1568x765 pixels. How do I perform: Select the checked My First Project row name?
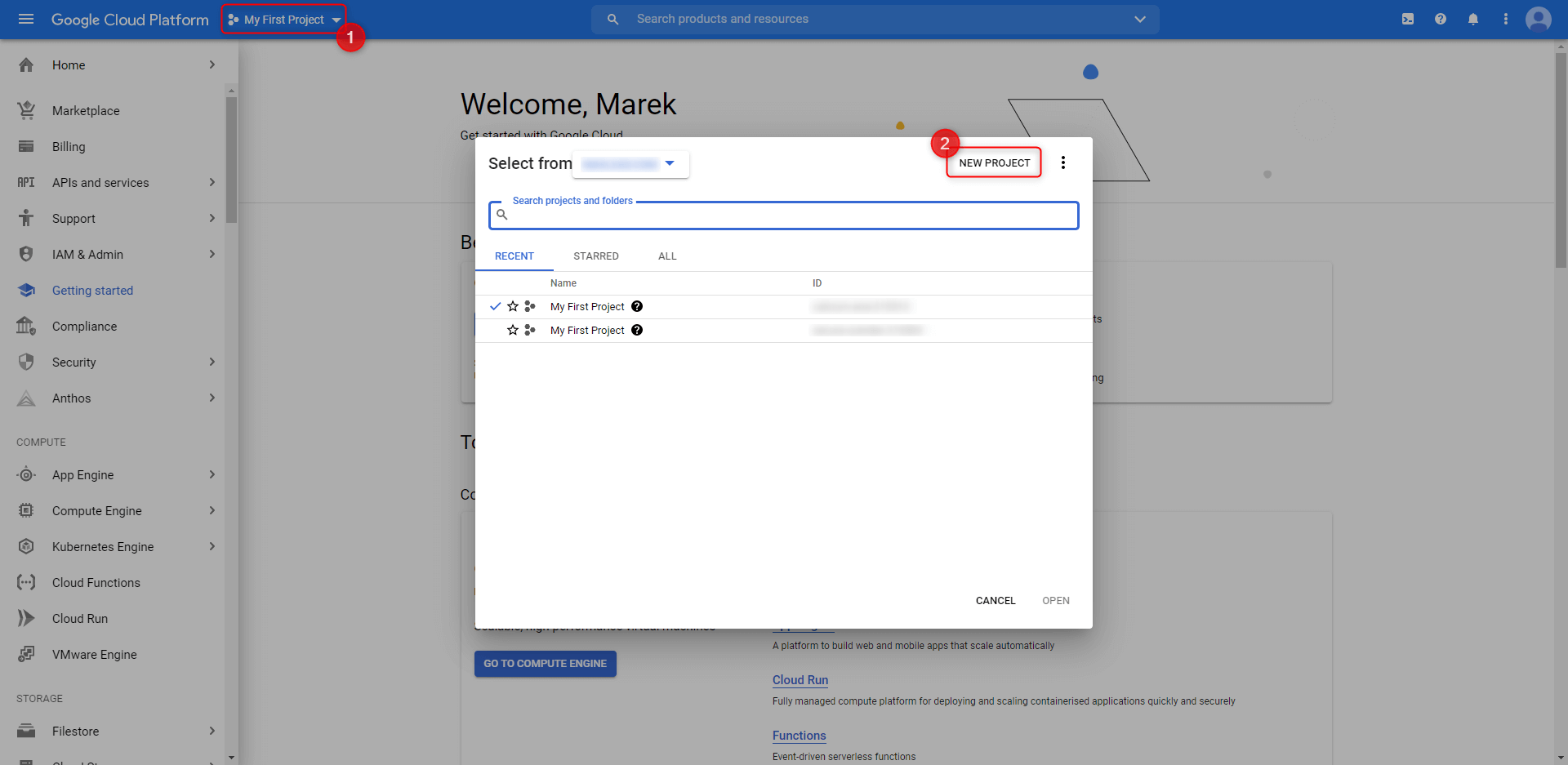point(587,306)
